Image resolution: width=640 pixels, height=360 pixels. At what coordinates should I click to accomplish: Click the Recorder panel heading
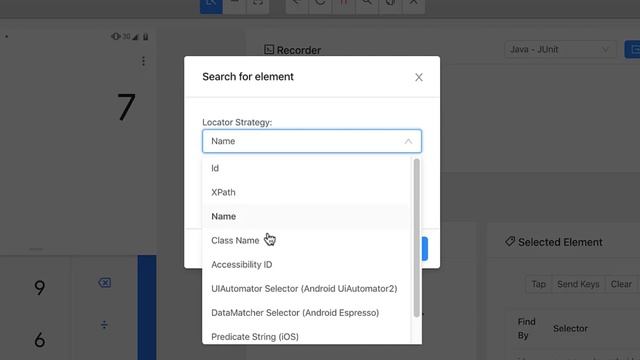292,50
